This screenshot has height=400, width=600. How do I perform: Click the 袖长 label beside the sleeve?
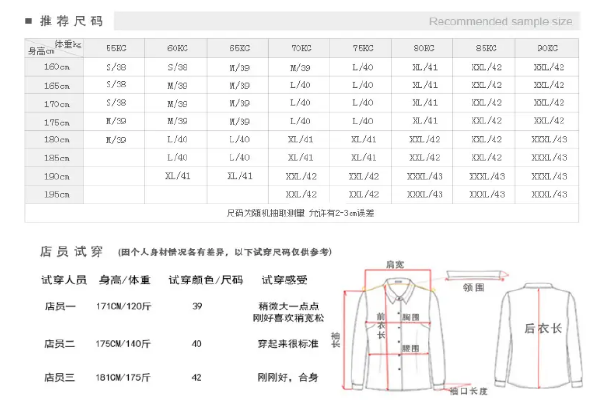point(336,340)
